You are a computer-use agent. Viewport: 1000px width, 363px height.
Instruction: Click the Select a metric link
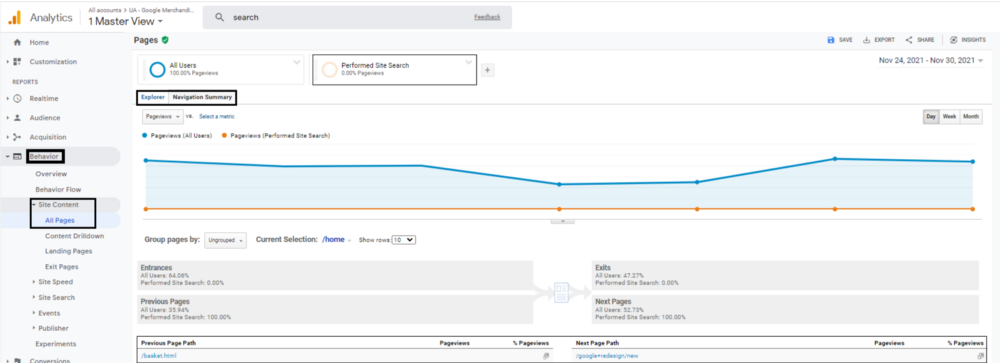217,117
